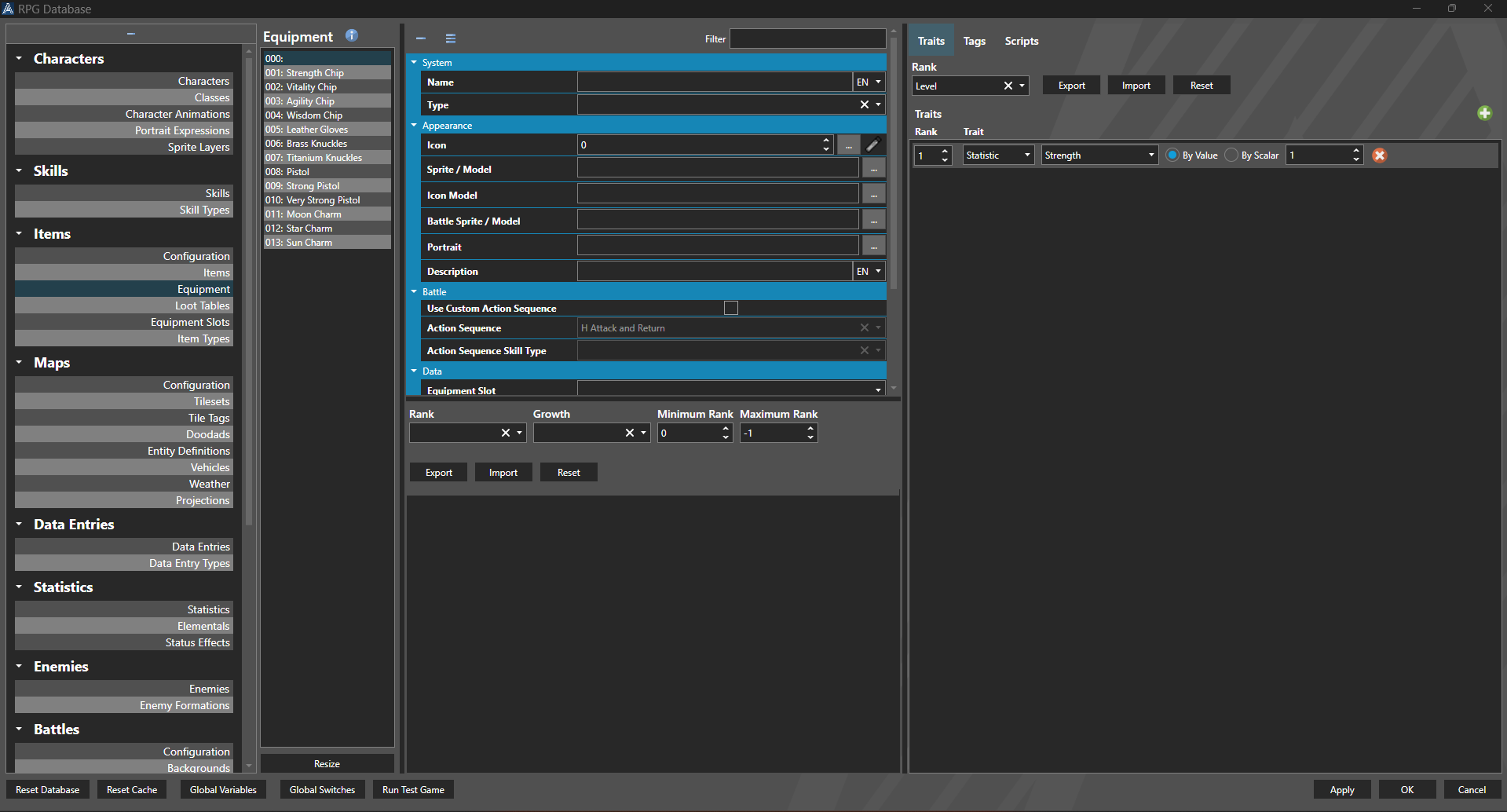This screenshot has width=1507, height=812.
Task: Collapse the Appearance section
Action: [415, 125]
